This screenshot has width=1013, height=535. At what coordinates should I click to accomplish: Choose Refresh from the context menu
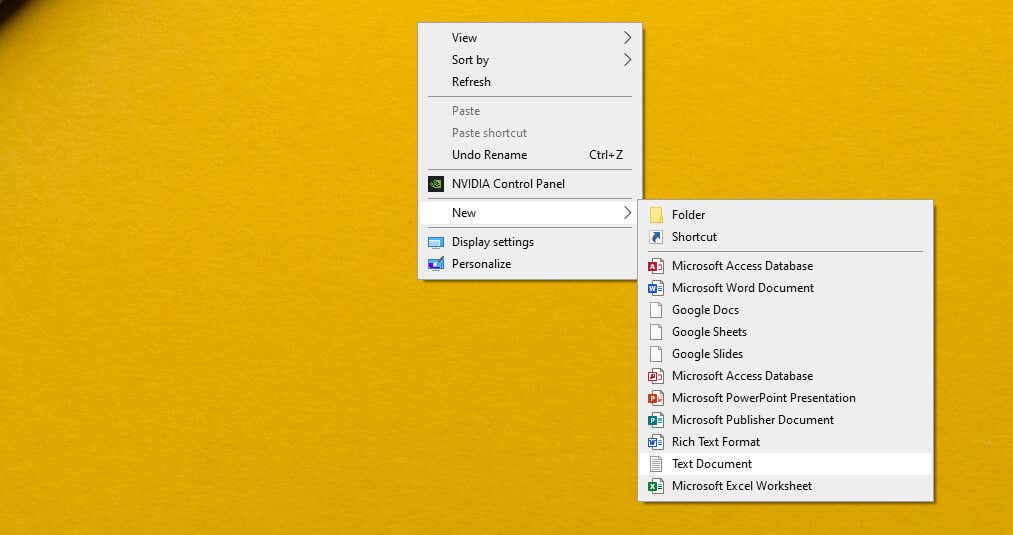(530, 82)
